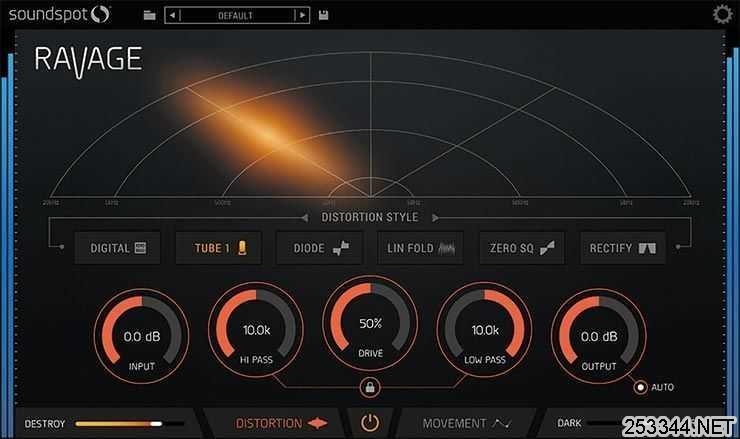Click the INPUT gain knob
The width and height of the screenshot is (740, 439).
click(x=142, y=336)
